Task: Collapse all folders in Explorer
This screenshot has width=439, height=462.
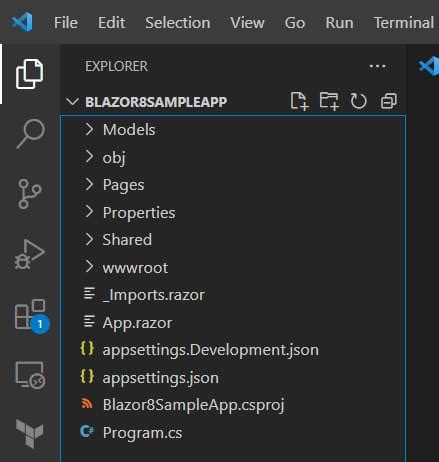Action: [x=389, y=101]
